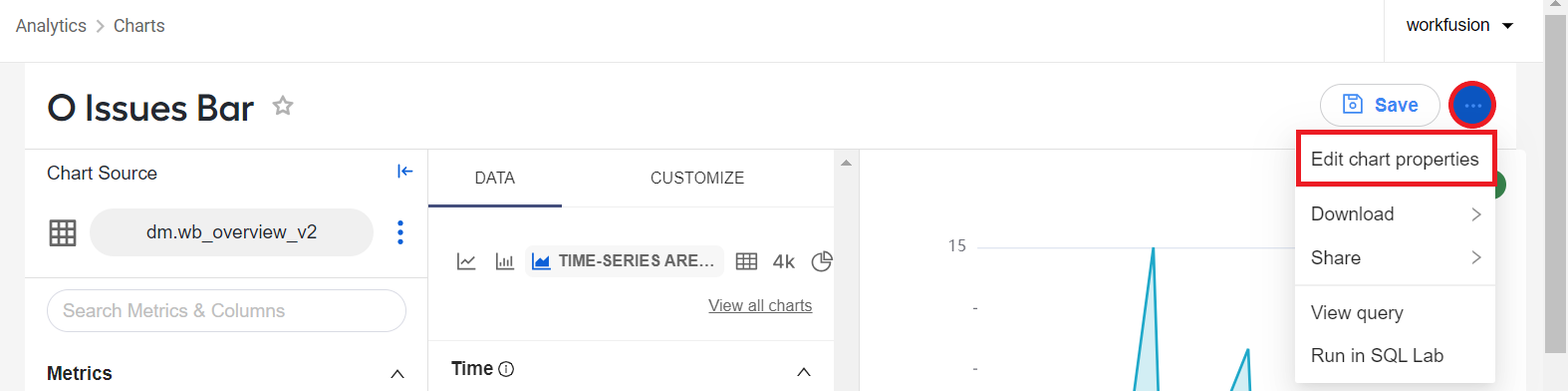The width and height of the screenshot is (1568, 391).
Task: Expand the Download submenu
Action: click(1395, 214)
